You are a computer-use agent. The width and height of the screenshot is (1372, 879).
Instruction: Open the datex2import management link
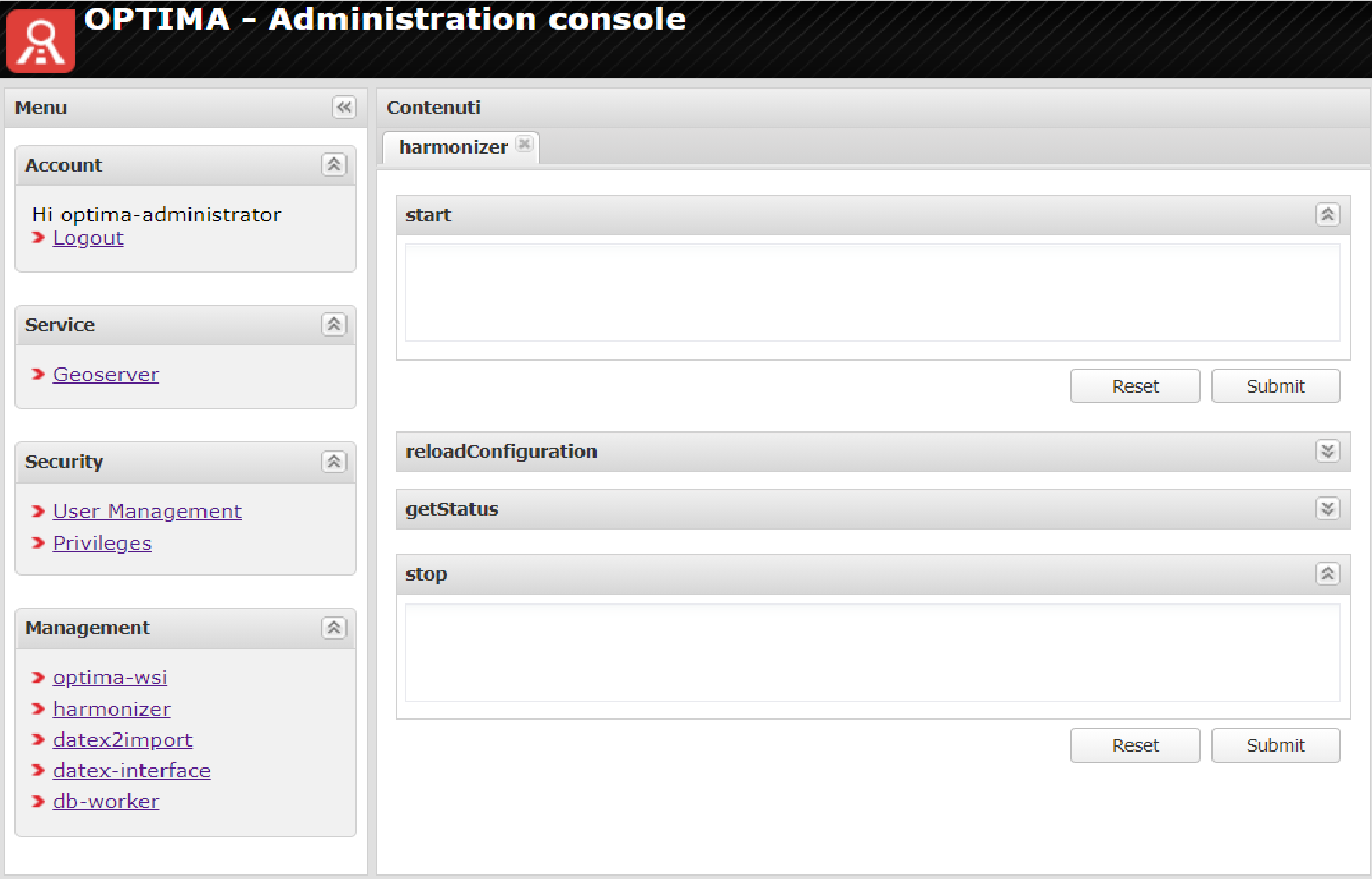click(x=122, y=740)
